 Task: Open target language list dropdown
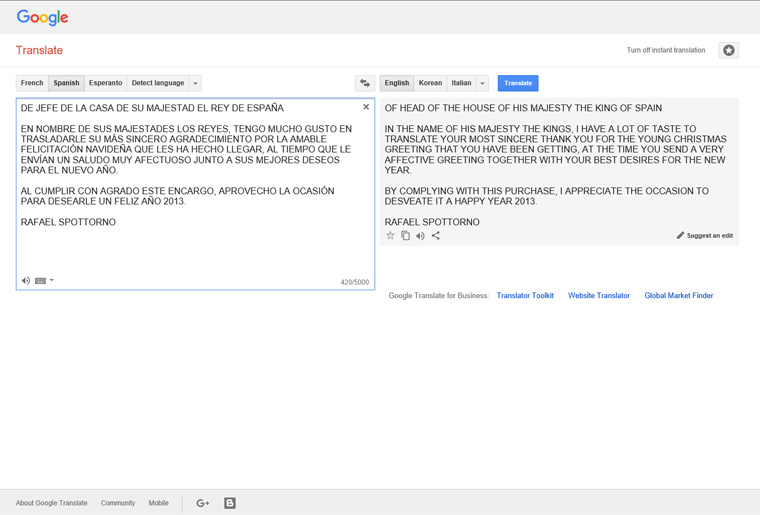coord(482,83)
